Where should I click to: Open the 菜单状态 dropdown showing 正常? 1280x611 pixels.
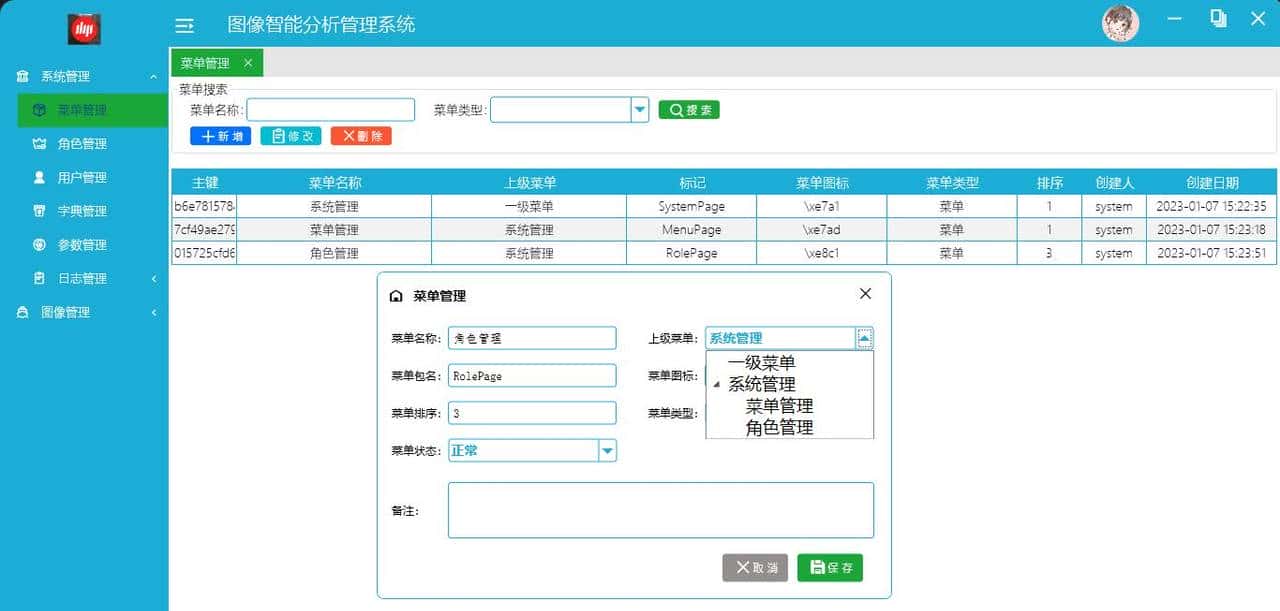(x=607, y=451)
